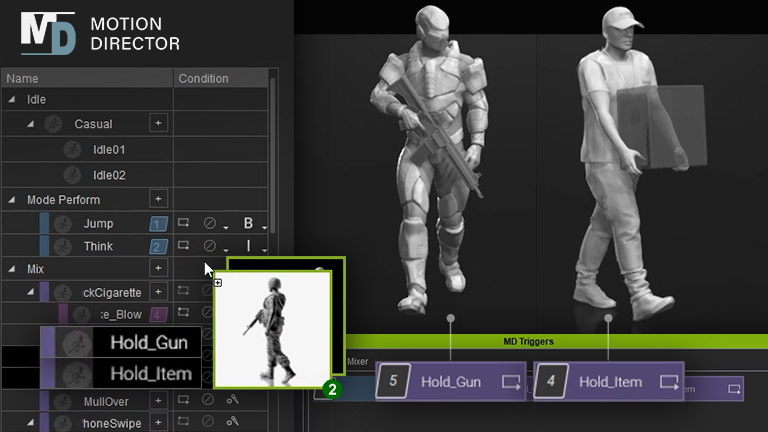Screen dimensions: 768x432
Task: Click the walking soldier preview thumbnail
Action: pyautogui.click(x=273, y=330)
